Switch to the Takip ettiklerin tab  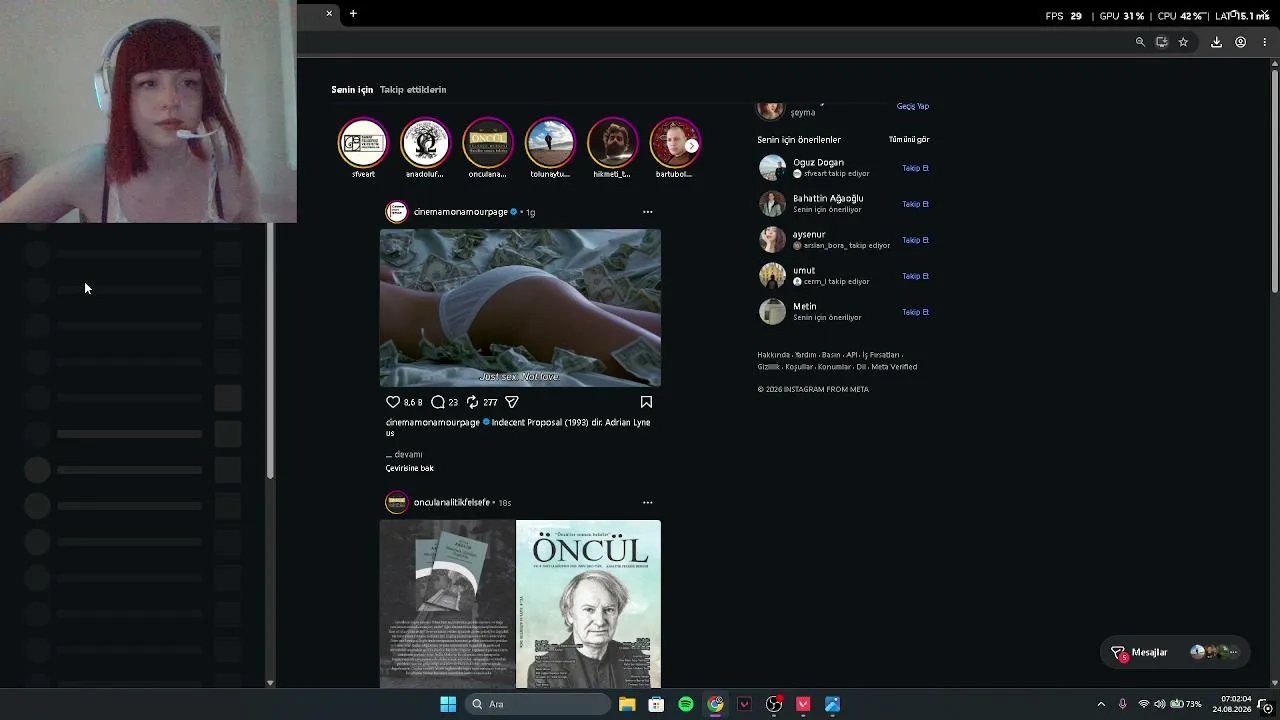(413, 90)
